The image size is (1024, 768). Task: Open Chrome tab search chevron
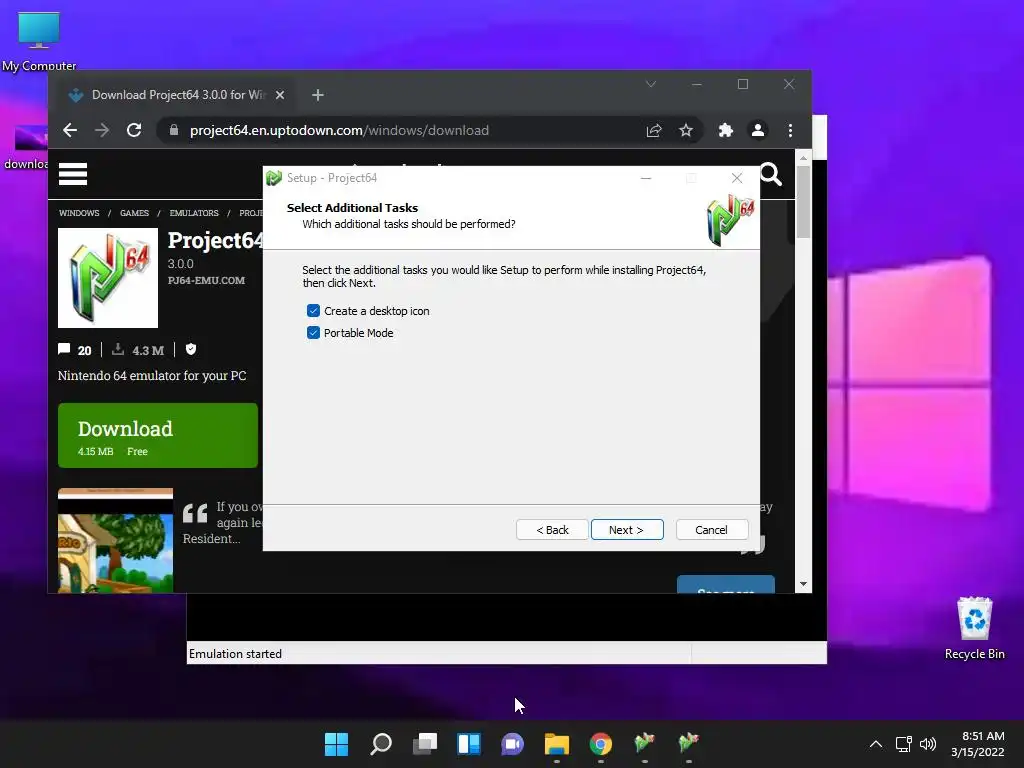coord(650,84)
